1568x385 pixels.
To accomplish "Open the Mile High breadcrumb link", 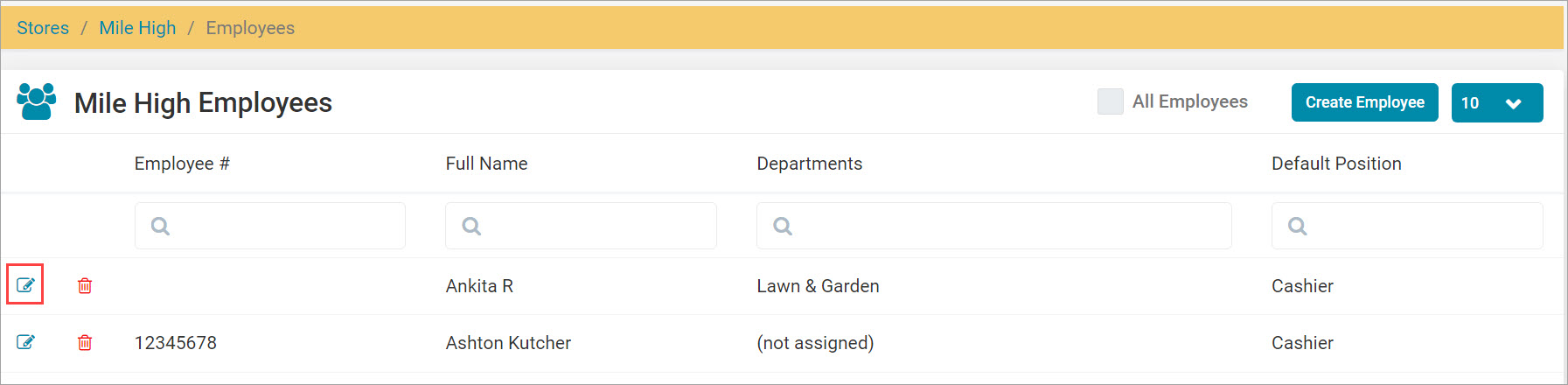I will [137, 28].
